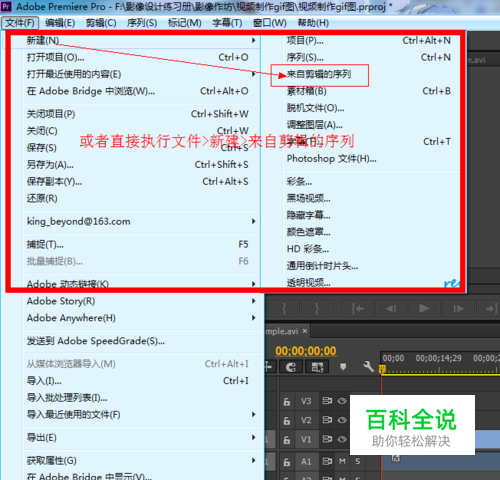Toggle sync lock on track V3
The width and height of the screenshot is (500, 480).
point(327,401)
